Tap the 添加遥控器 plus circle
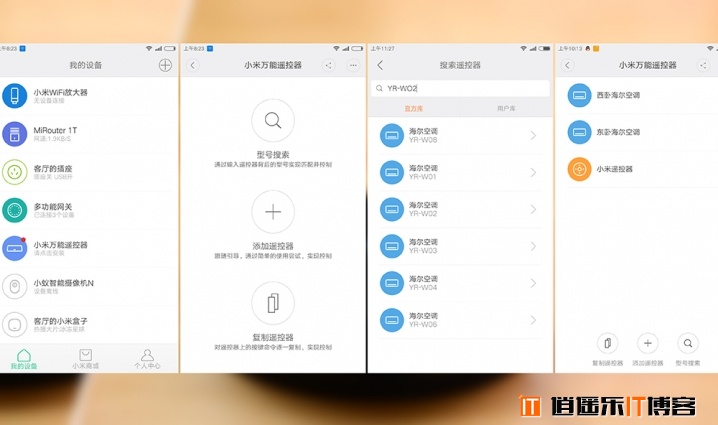Viewport: 718px width, 425px height. [x=273, y=212]
